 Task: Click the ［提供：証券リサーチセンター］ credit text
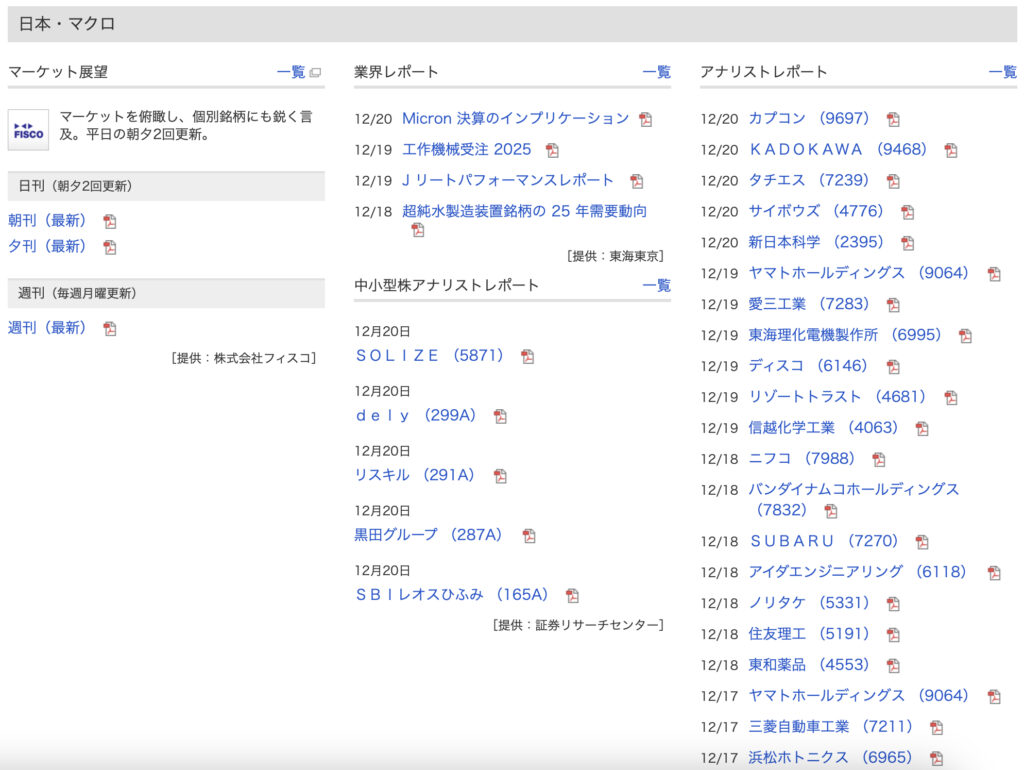(x=578, y=625)
